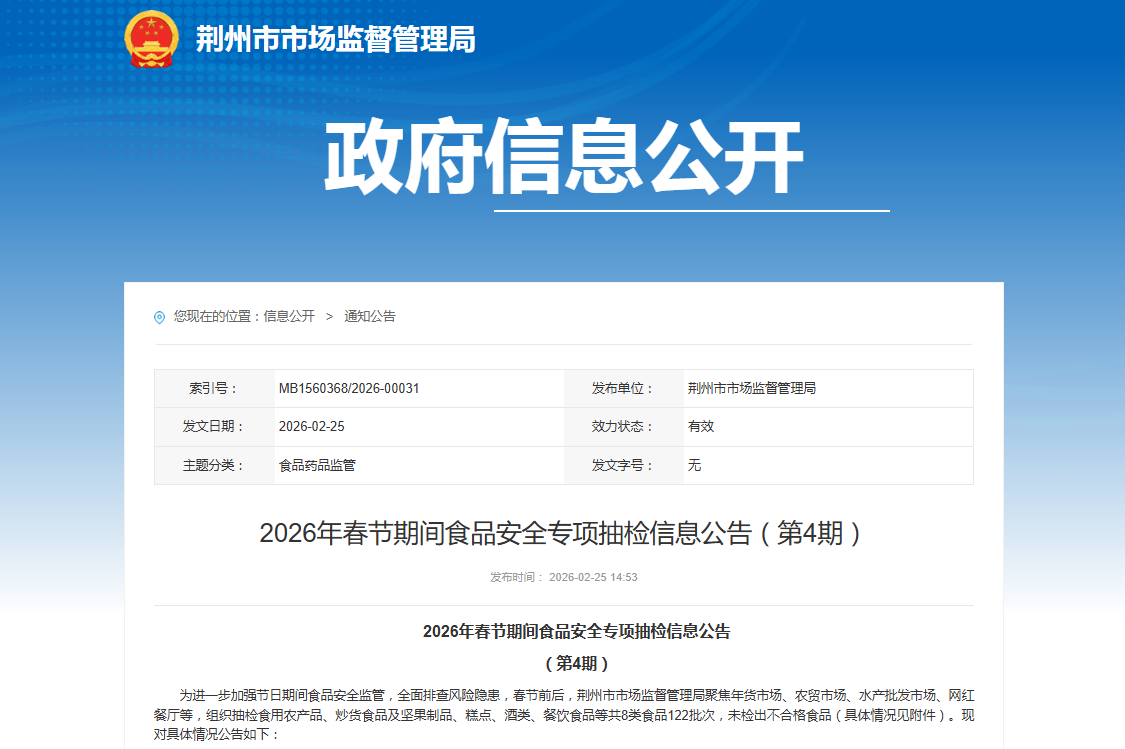Click the 索引号 label cell

click(x=214, y=388)
